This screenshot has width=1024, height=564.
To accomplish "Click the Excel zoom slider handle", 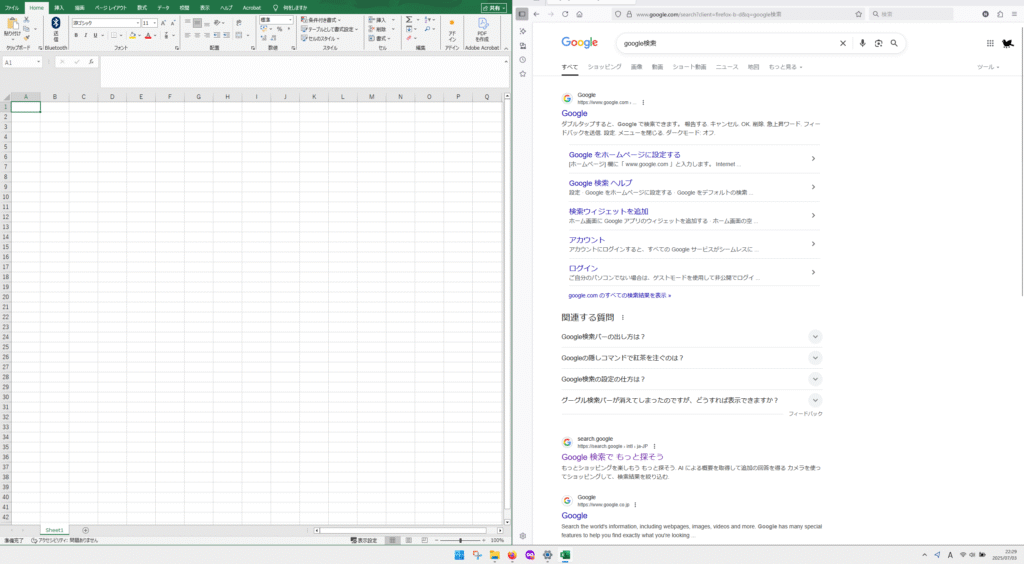I will (x=460, y=540).
